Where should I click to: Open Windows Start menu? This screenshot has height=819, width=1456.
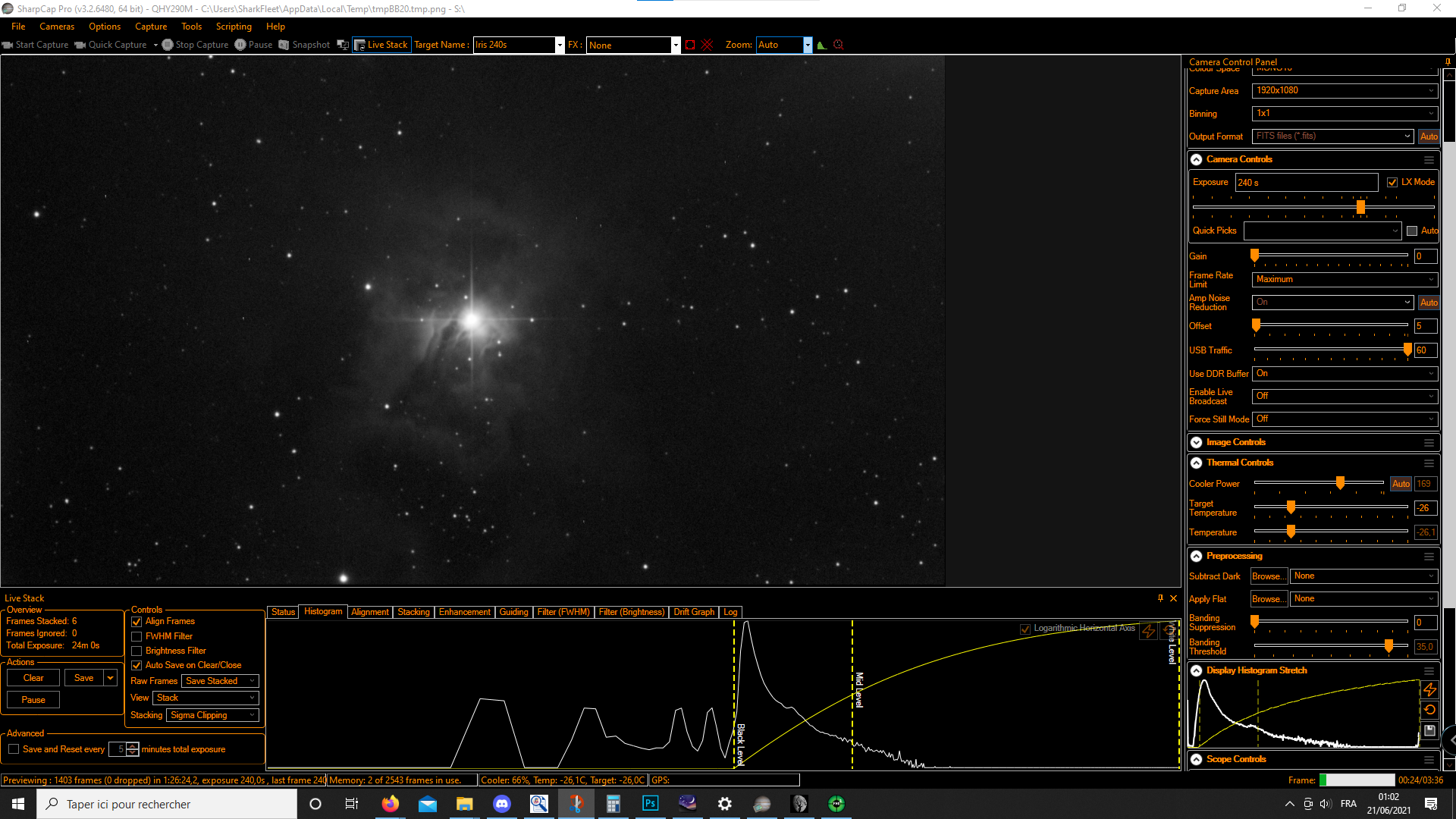(18, 804)
